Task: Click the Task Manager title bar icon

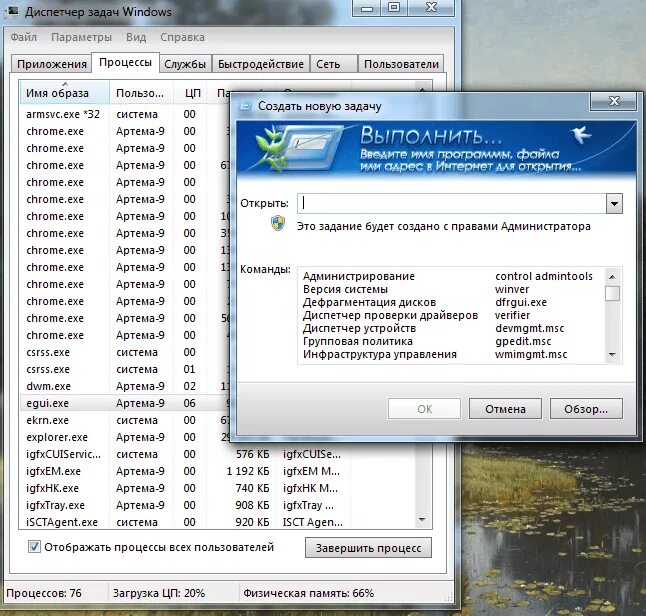Action: [13, 11]
